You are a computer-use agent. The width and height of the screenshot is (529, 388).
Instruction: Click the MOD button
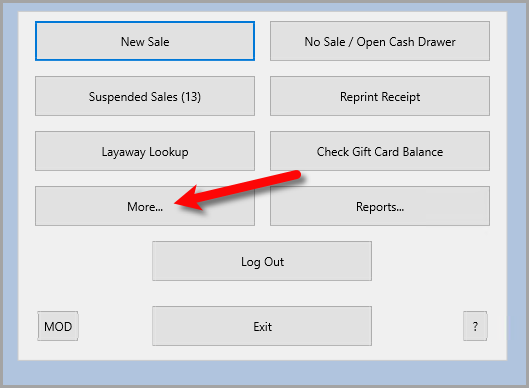pos(58,326)
